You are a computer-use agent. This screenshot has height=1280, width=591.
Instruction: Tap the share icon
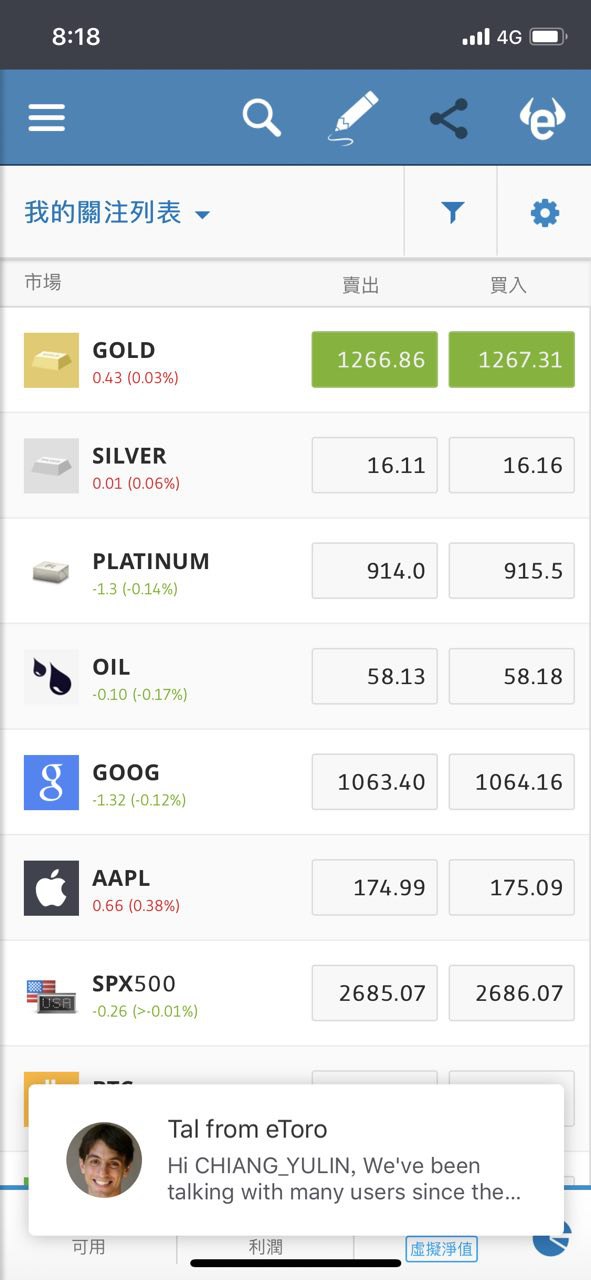click(449, 119)
